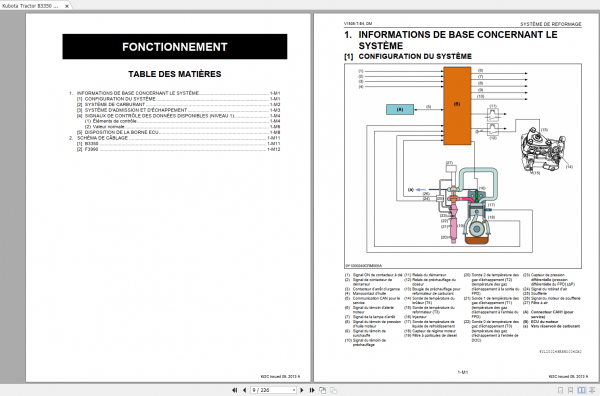This screenshot has height=396, width=600.
Task: Click page header 'SYSTÈME DE REFORMAGE'
Action: point(550,24)
